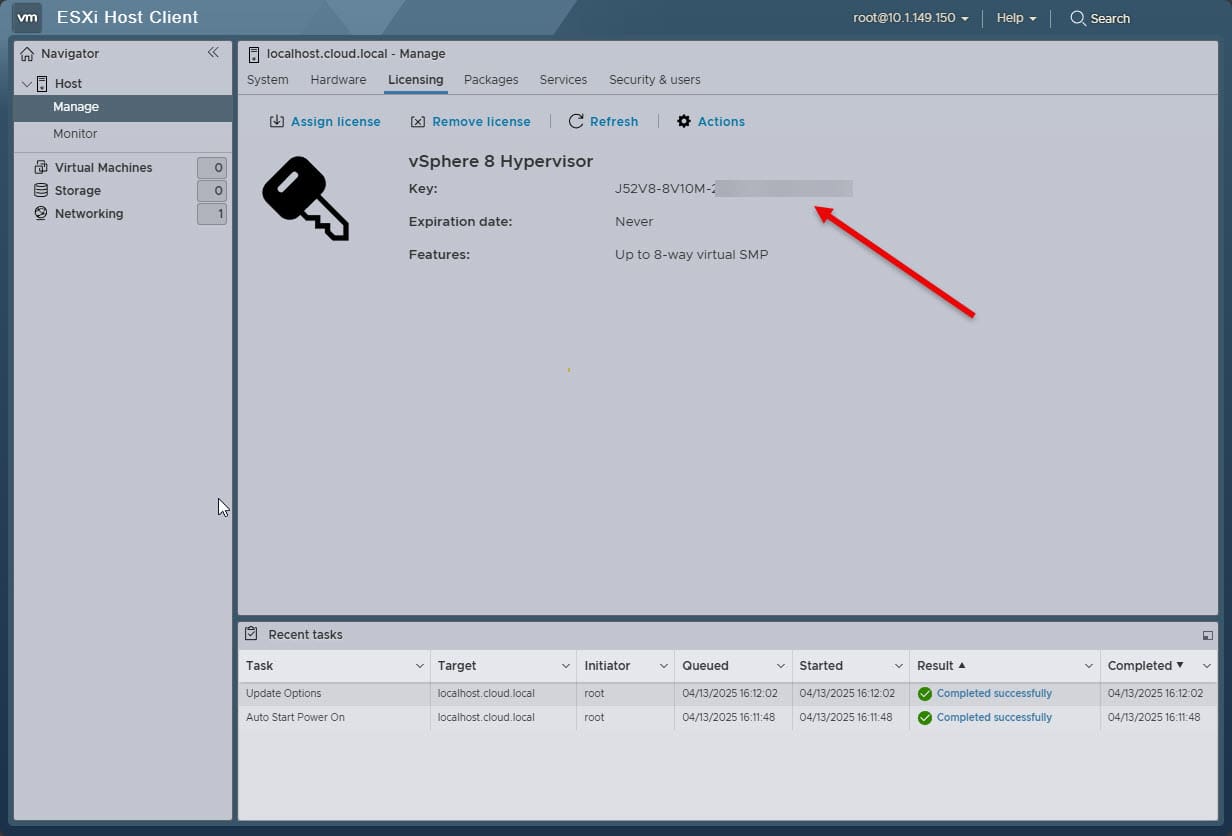
Task: Sort by the Completed column header
Action: 1139,666
